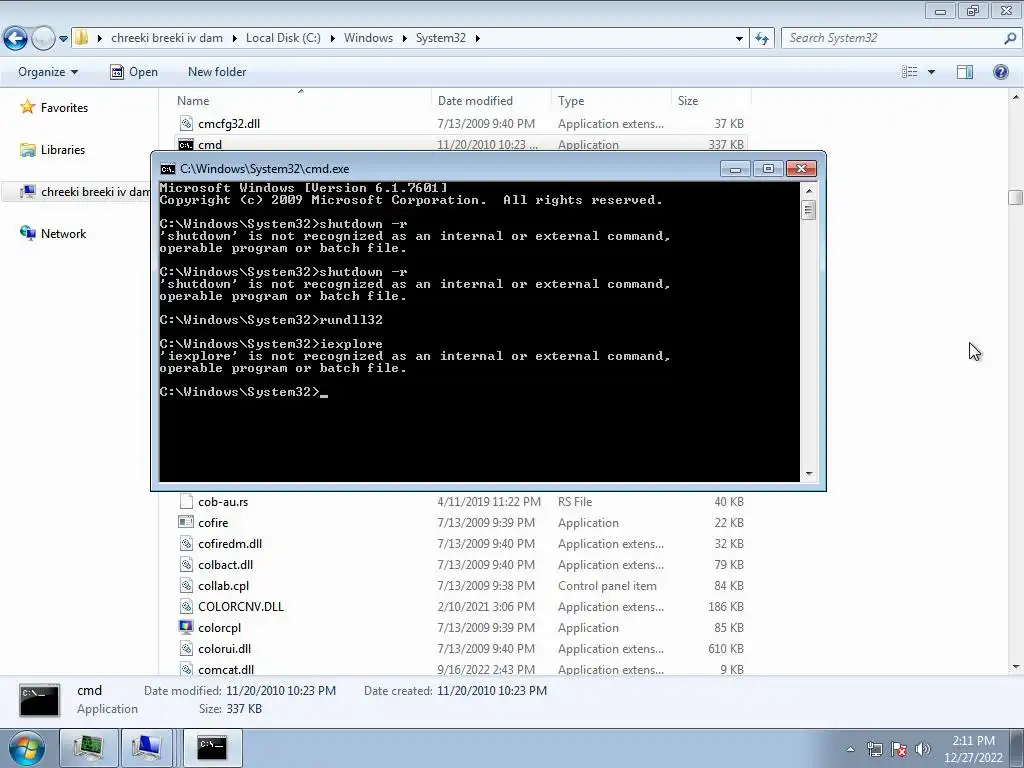Select Local Disk (C:) in the address bar
This screenshot has height=768, width=1024.
click(283, 38)
